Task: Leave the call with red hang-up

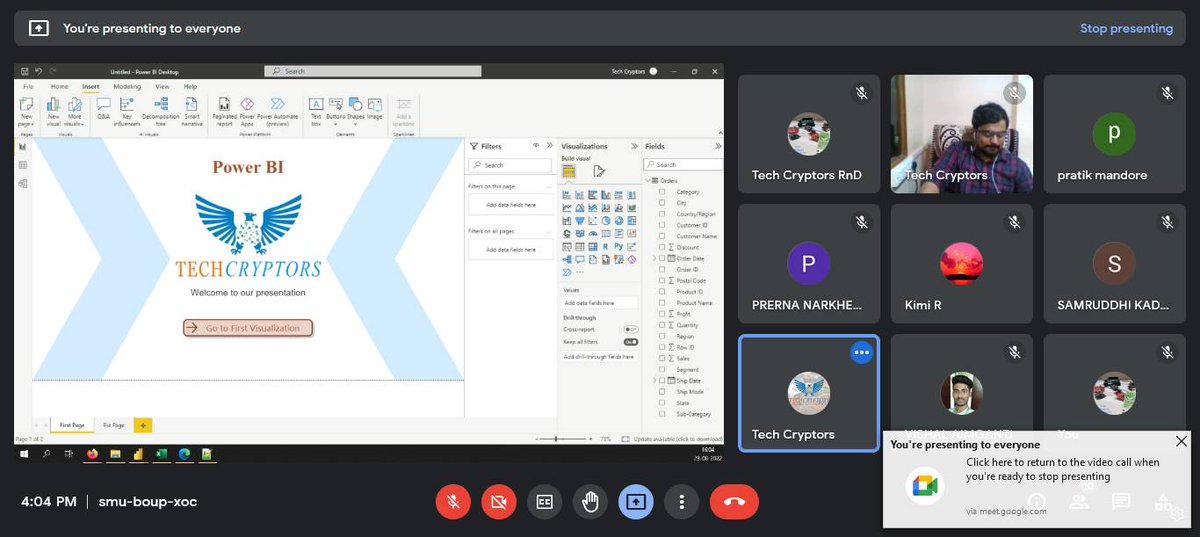Action: pos(734,502)
